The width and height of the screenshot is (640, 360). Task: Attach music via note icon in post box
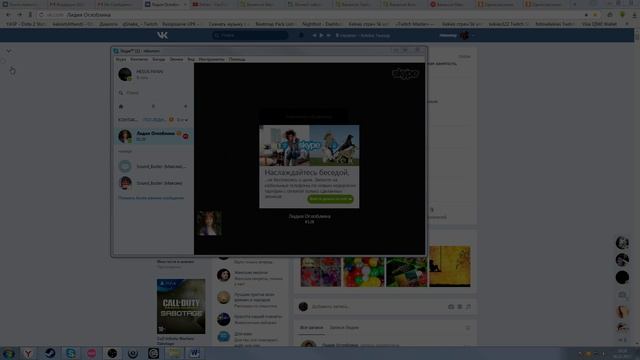tap(468, 307)
